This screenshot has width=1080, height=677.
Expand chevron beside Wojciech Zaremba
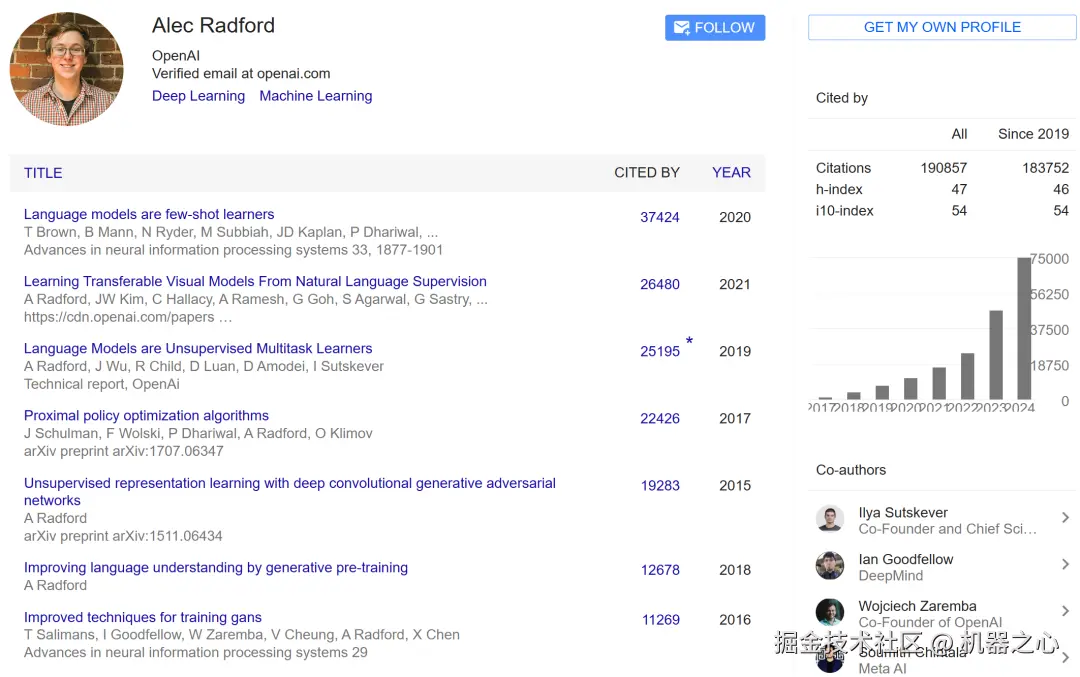click(x=1065, y=611)
